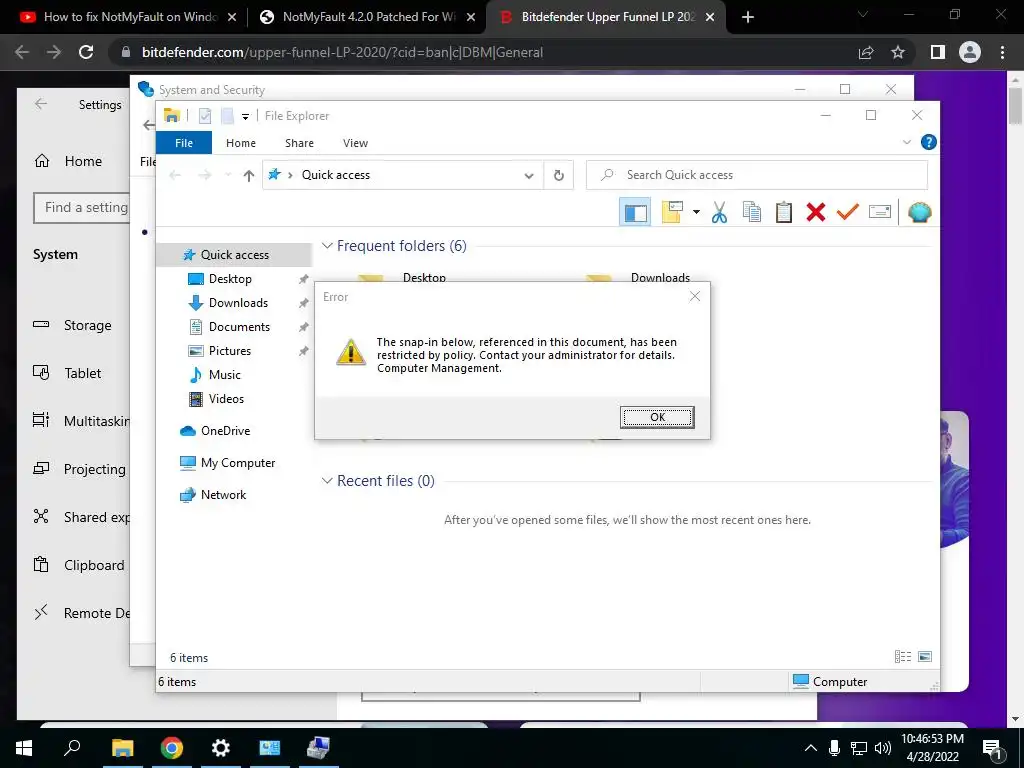Collapse the Recent files group

327,481
